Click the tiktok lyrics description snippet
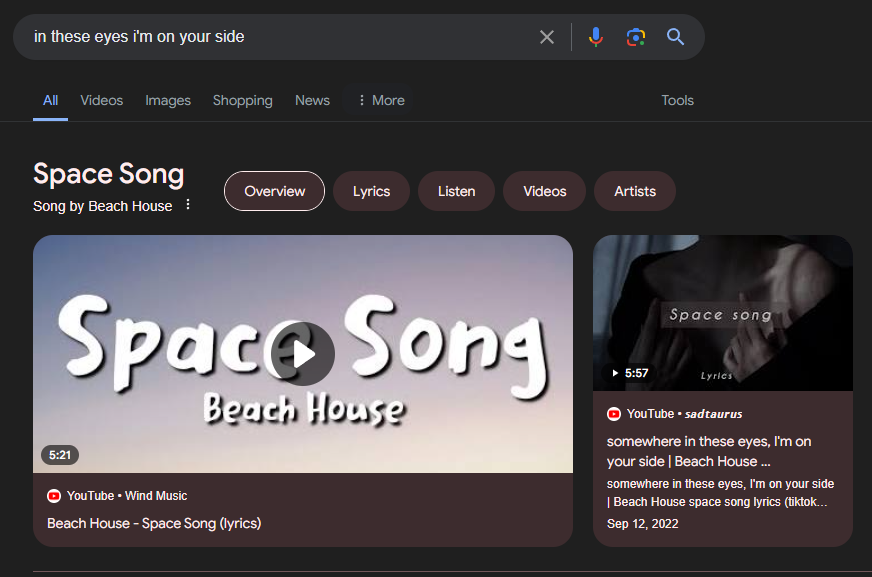 pos(720,493)
